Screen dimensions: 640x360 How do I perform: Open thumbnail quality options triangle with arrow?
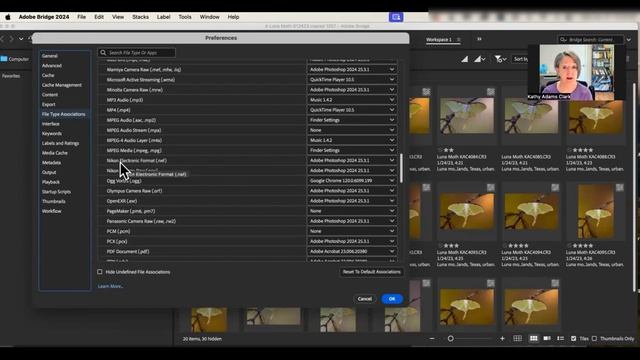pos(479,59)
